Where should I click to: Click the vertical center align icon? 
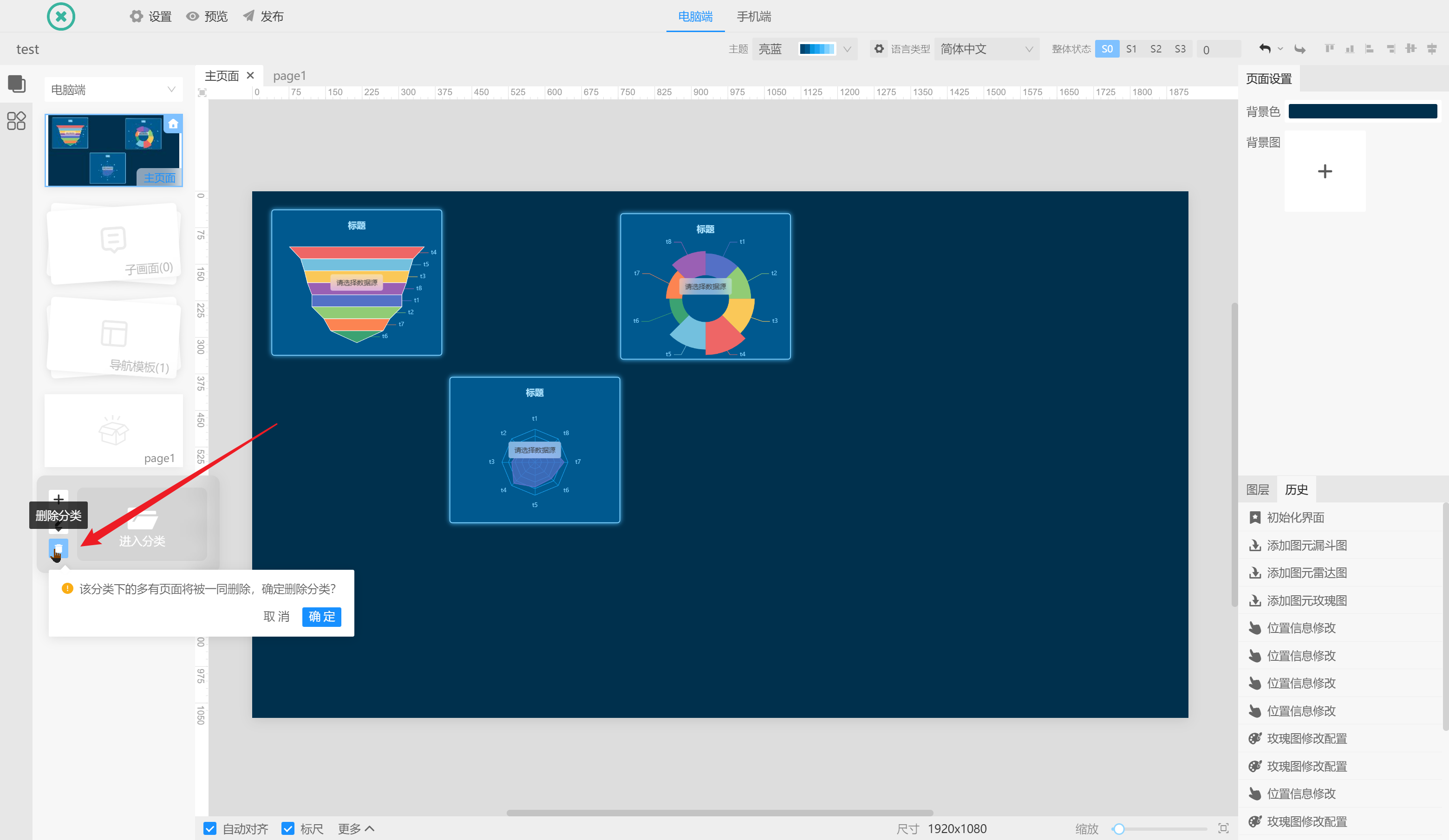coord(1410,49)
